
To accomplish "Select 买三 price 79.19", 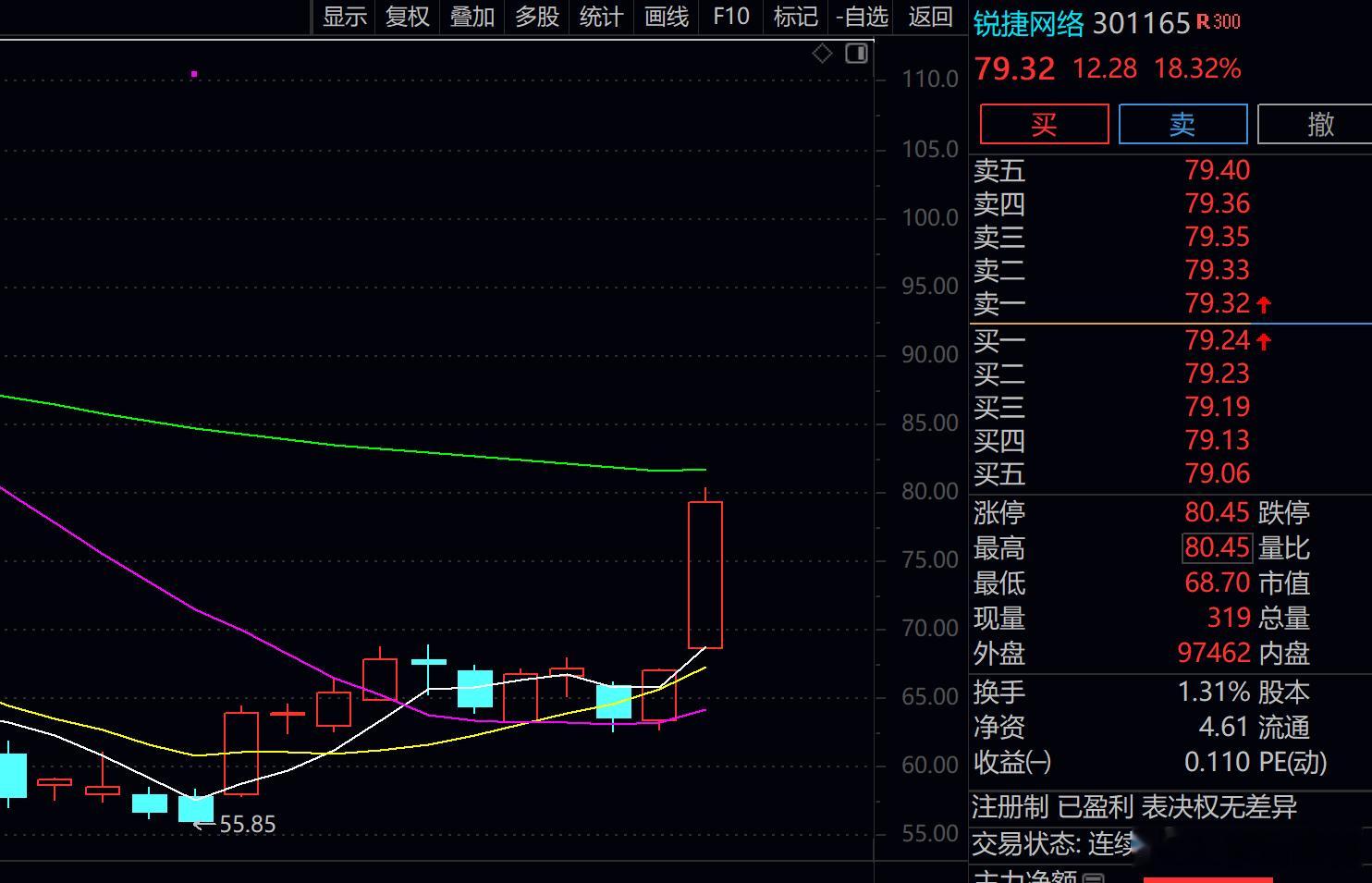I will [1218, 407].
